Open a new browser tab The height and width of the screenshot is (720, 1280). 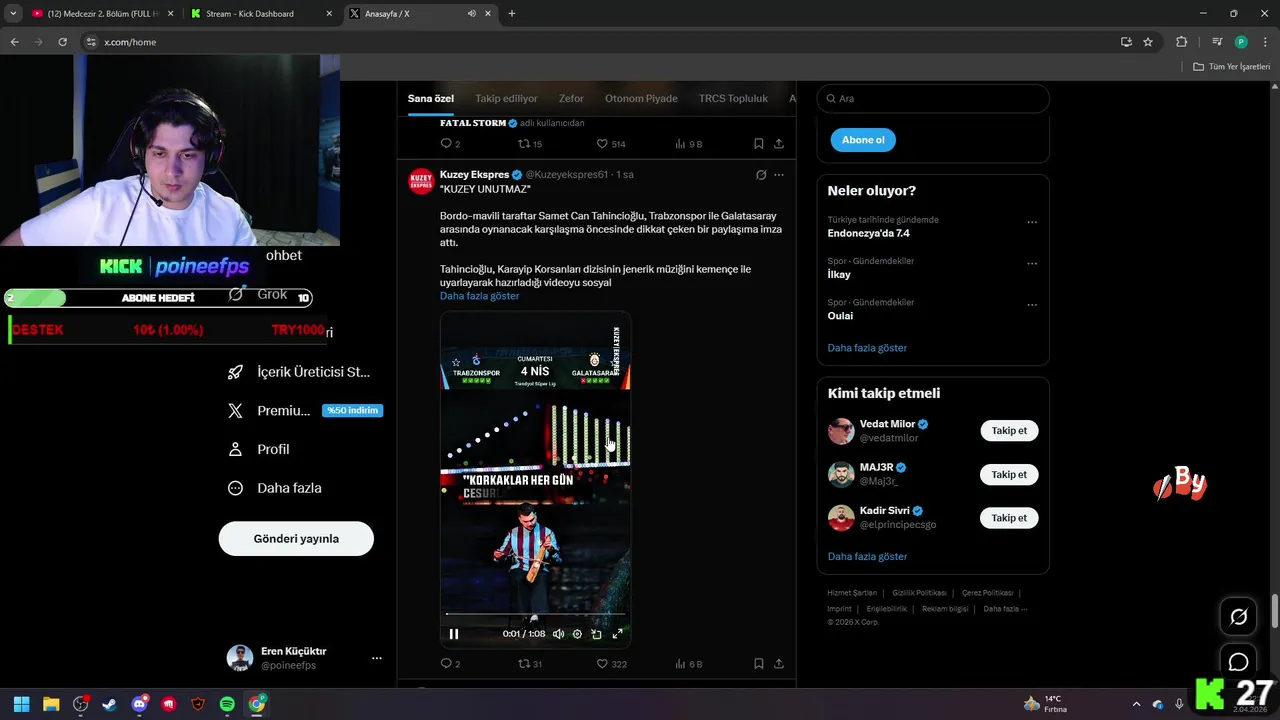pyautogui.click(x=512, y=14)
